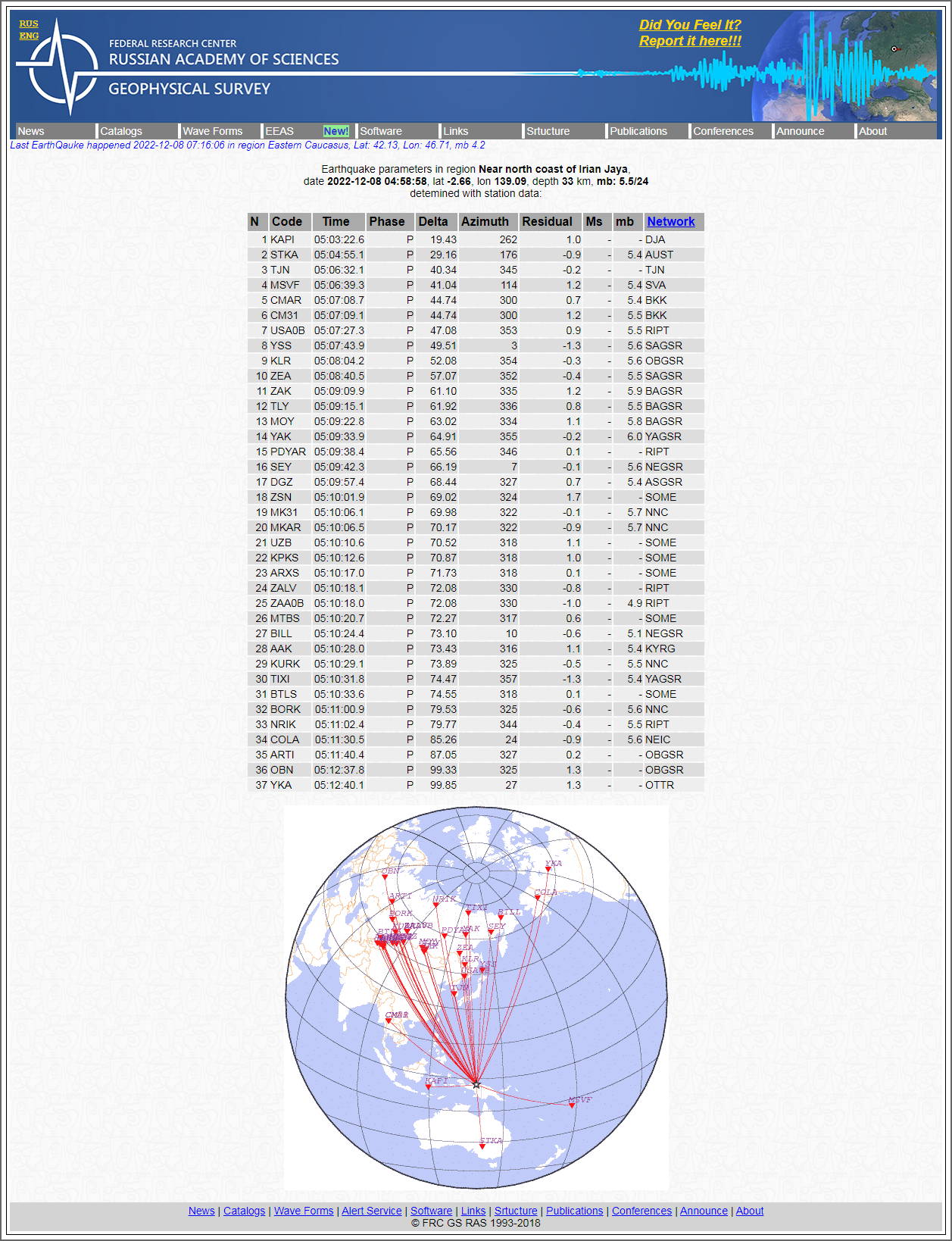Click YKA station marker on map
This screenshot has width=952, height=1241.
pos(548,870)
